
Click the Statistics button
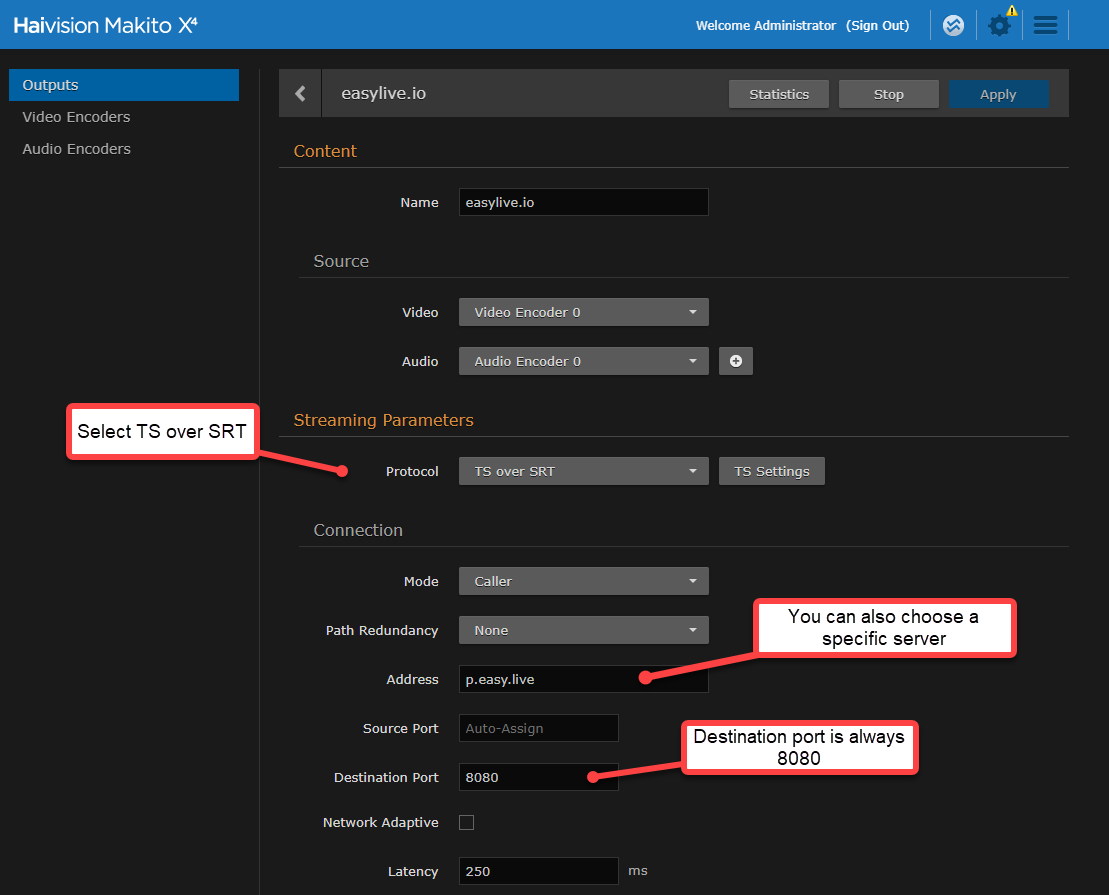[779, 94]
